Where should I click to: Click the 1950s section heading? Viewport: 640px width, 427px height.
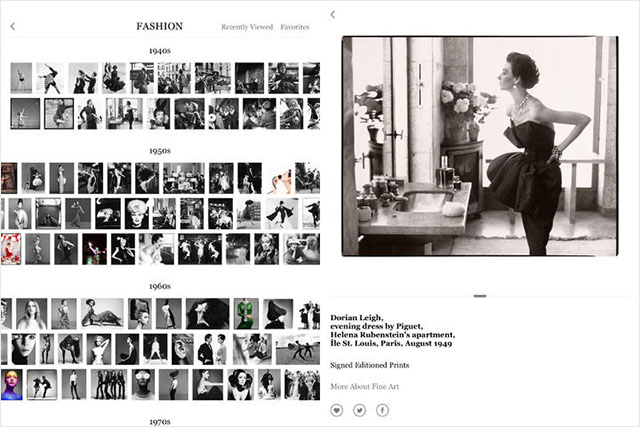point(160,151)
